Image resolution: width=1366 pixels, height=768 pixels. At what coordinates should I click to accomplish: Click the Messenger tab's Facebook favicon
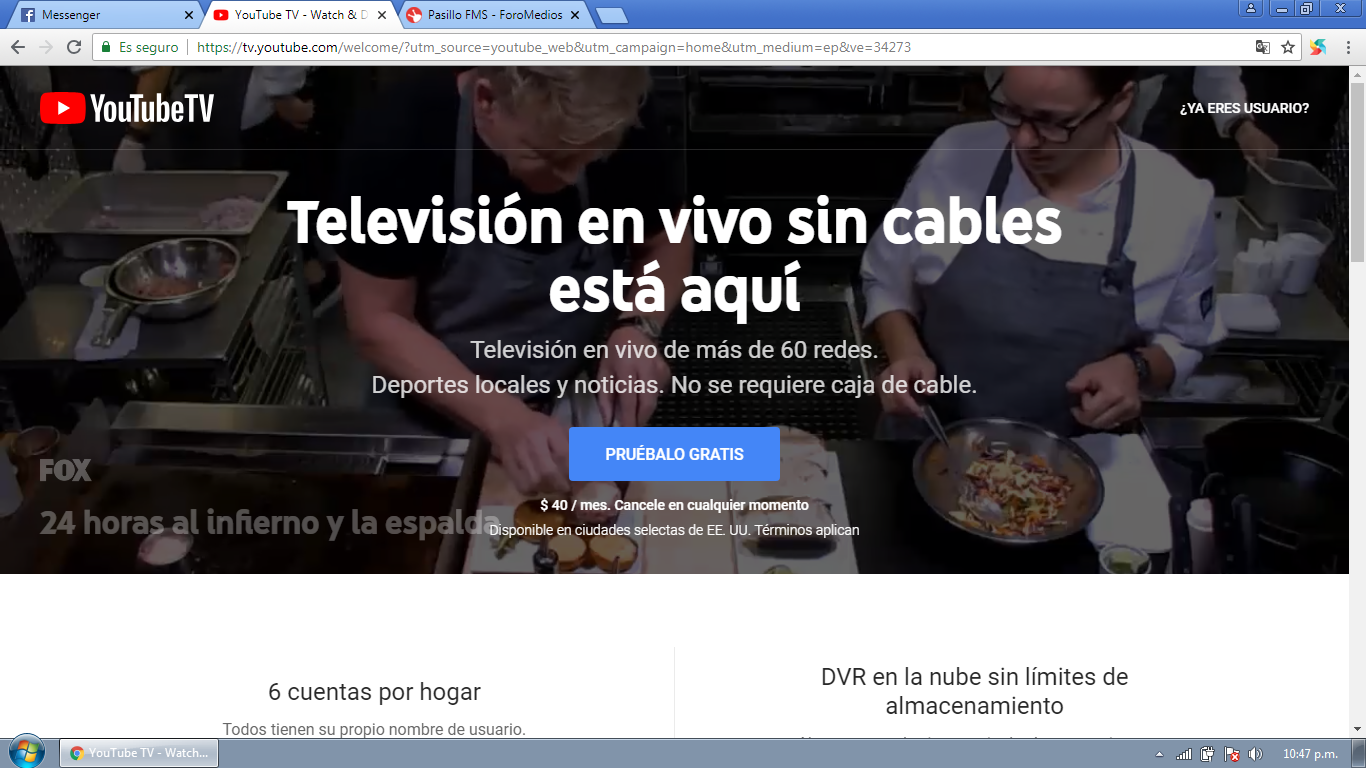pos(27,15)
